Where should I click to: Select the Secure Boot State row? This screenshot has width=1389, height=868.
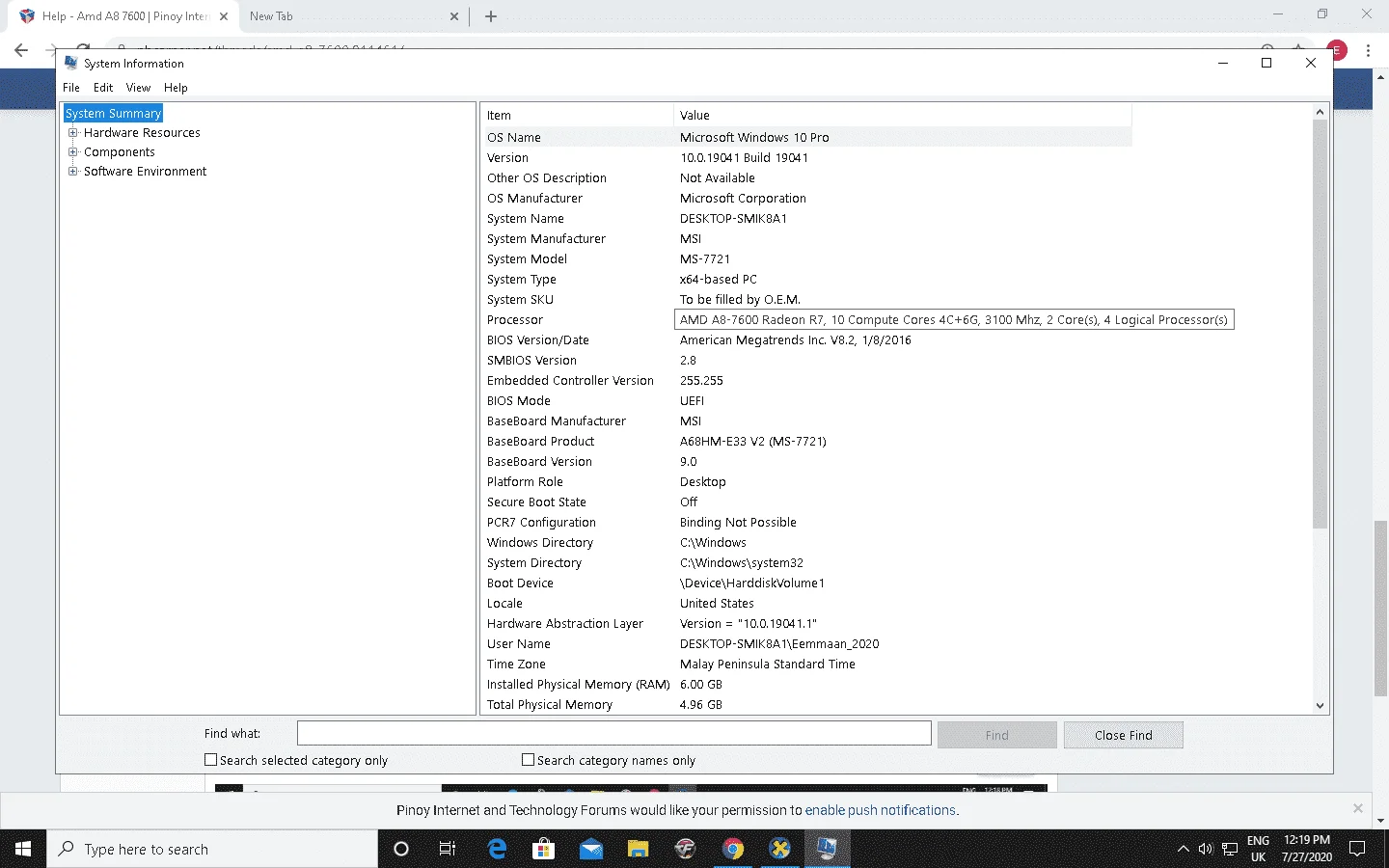tap(805, 502)
